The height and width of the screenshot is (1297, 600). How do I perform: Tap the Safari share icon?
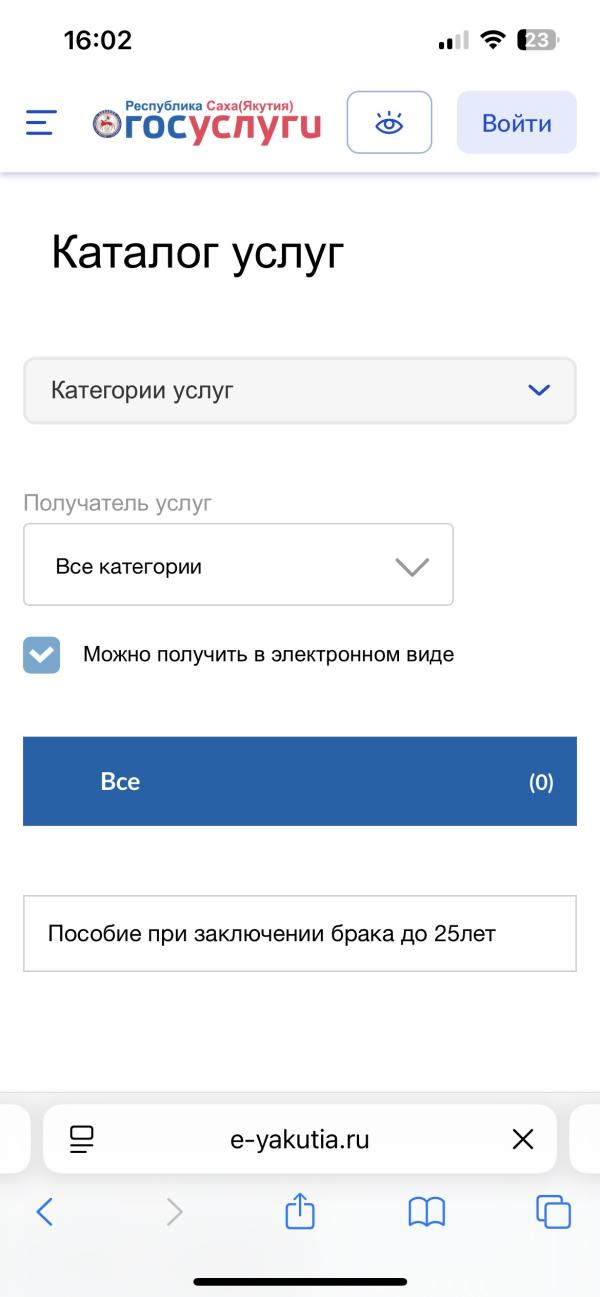[x=300, y=1212]
